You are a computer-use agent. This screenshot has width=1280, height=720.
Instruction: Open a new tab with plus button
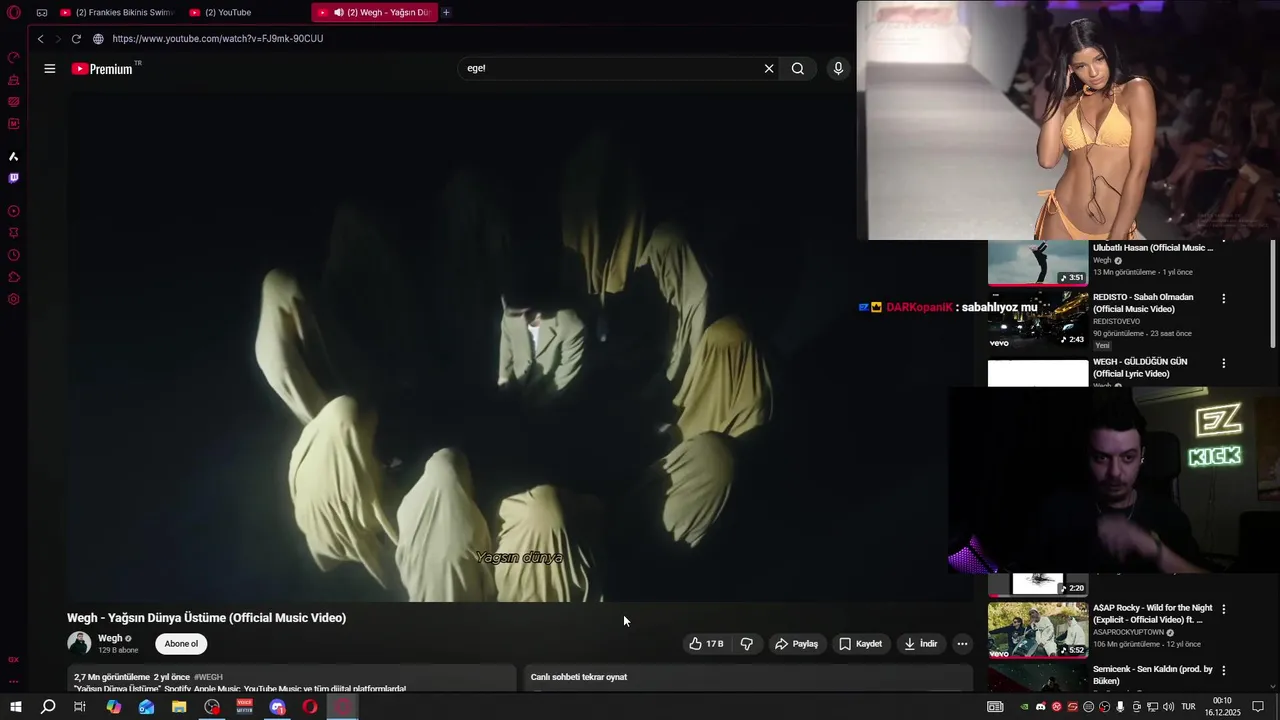446,13
